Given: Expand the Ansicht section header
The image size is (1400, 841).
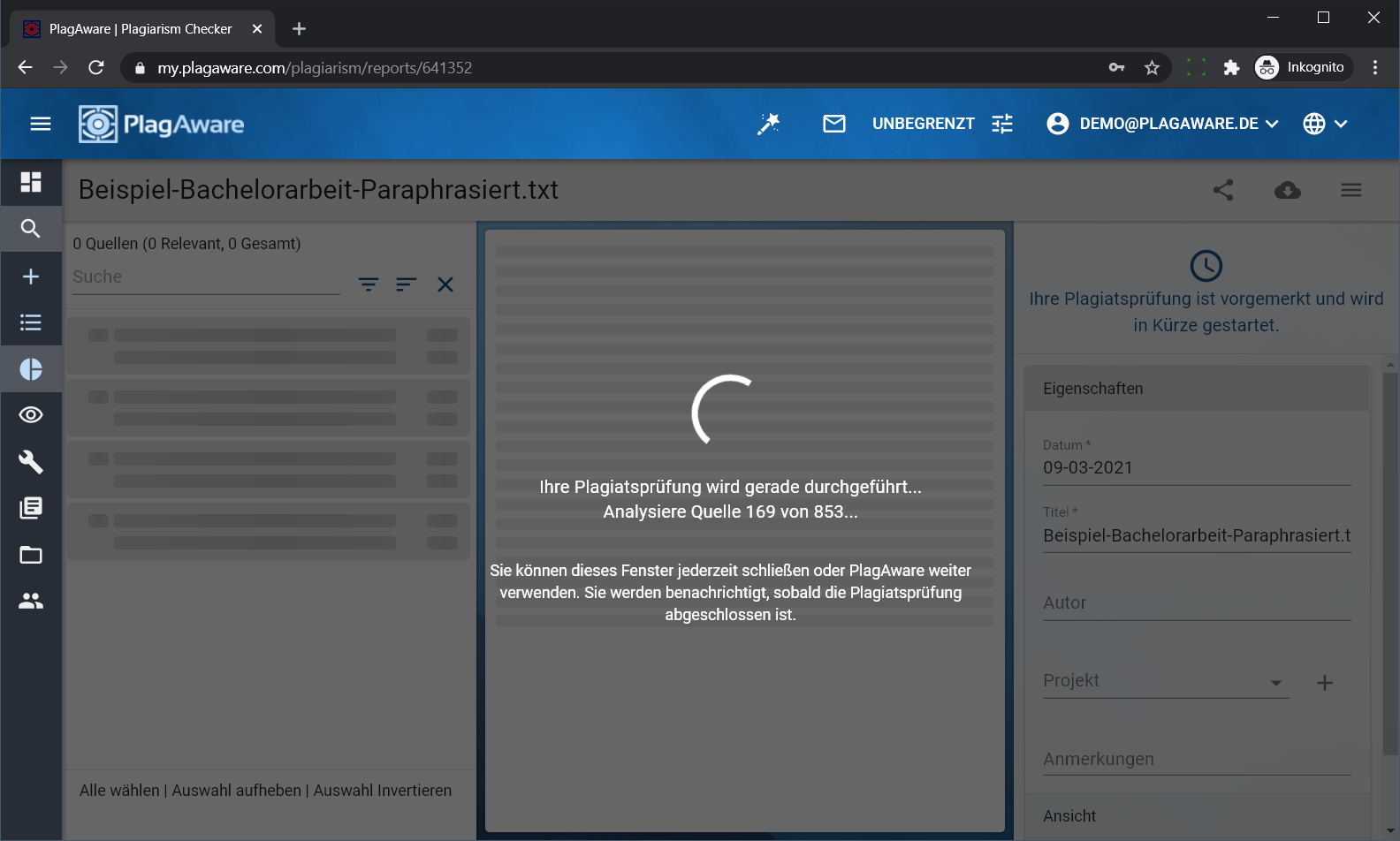Looking at the screenshot, I should [x=1197, y=816].
